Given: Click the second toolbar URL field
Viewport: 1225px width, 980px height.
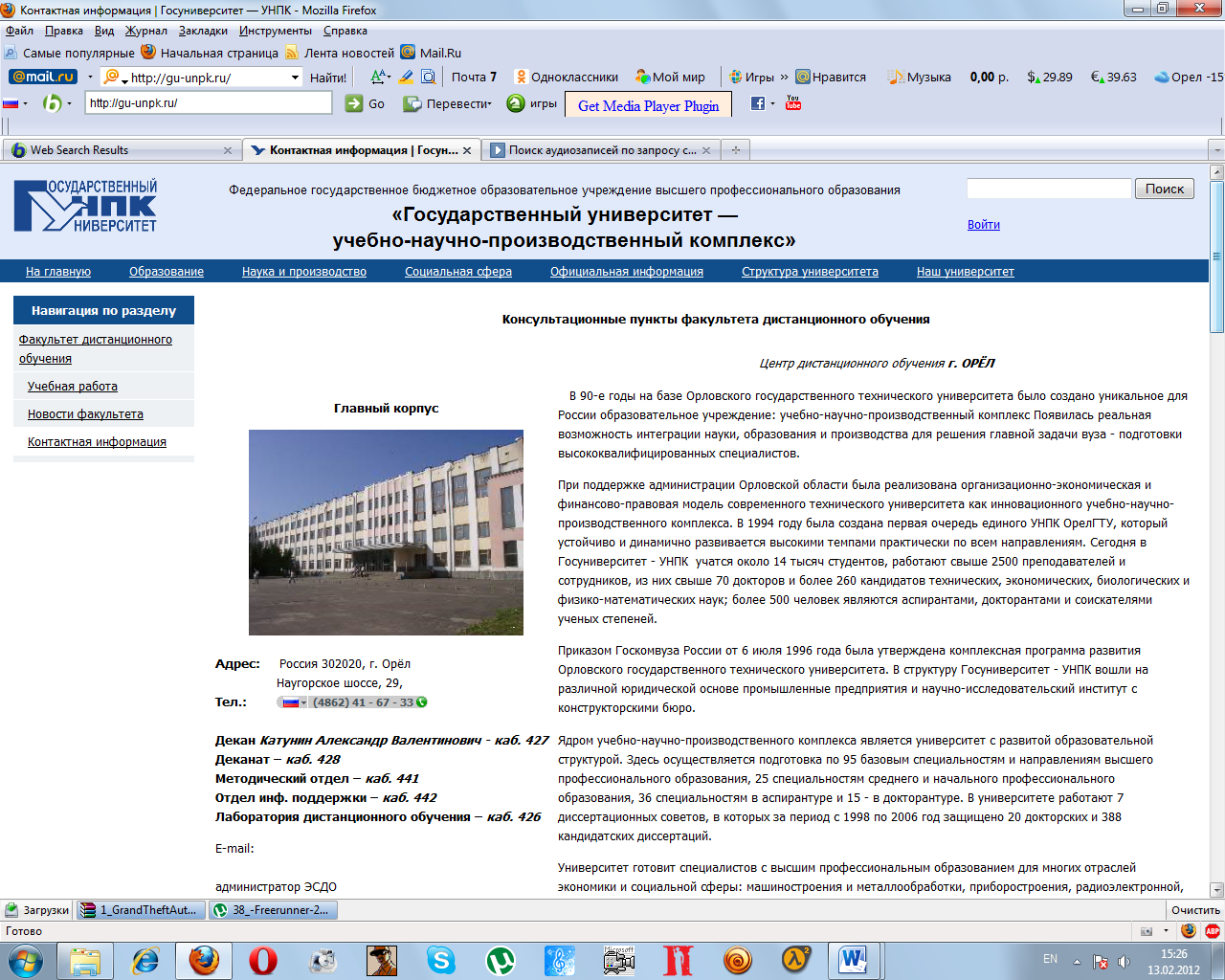Looking at the screenshot, I should pos(209,103).
